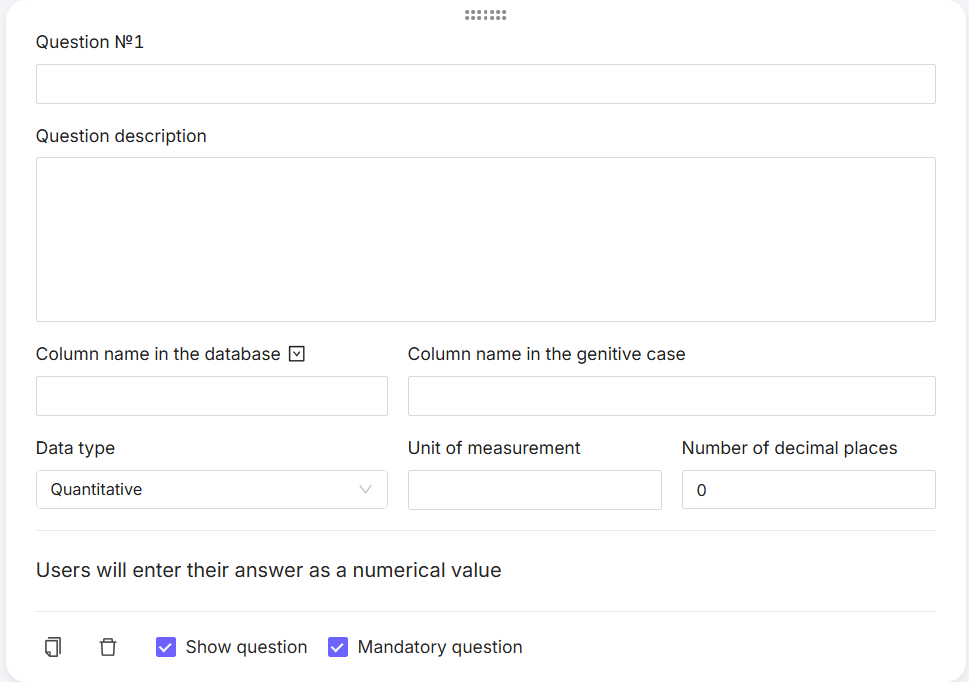Click the chevron arrow in Data type
The image size is (969, 682).
(x=365, y=490)
